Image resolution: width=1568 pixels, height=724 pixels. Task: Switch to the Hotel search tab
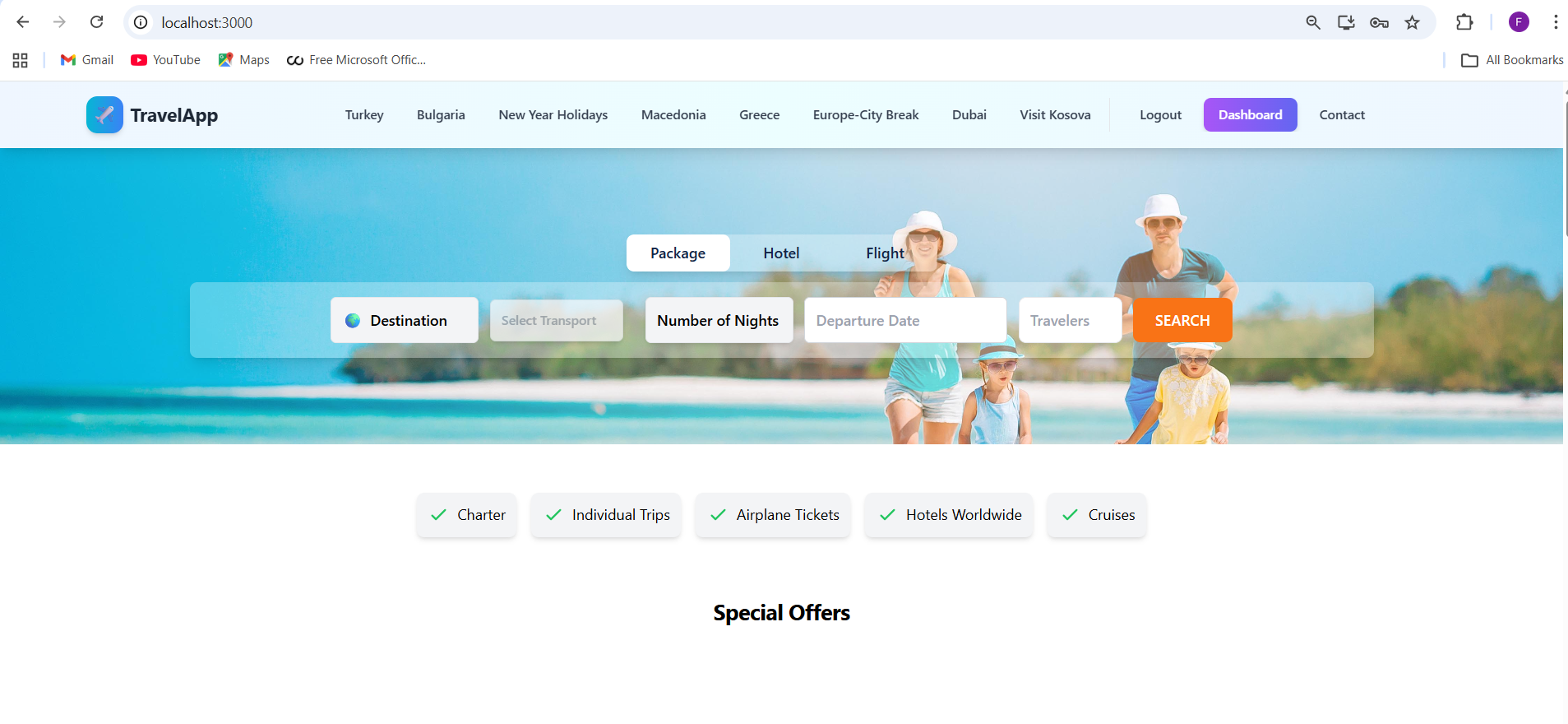781,253
